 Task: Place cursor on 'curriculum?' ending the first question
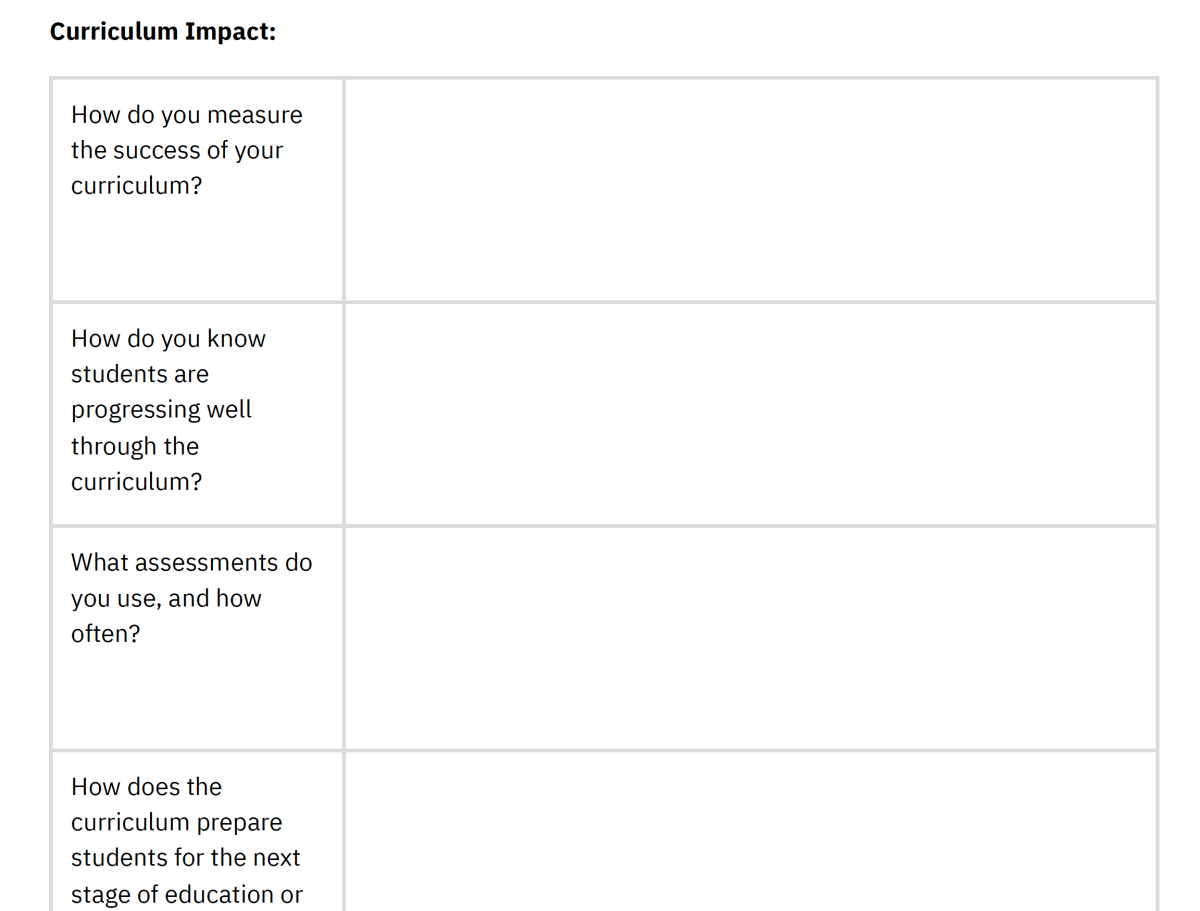[136, 186]
